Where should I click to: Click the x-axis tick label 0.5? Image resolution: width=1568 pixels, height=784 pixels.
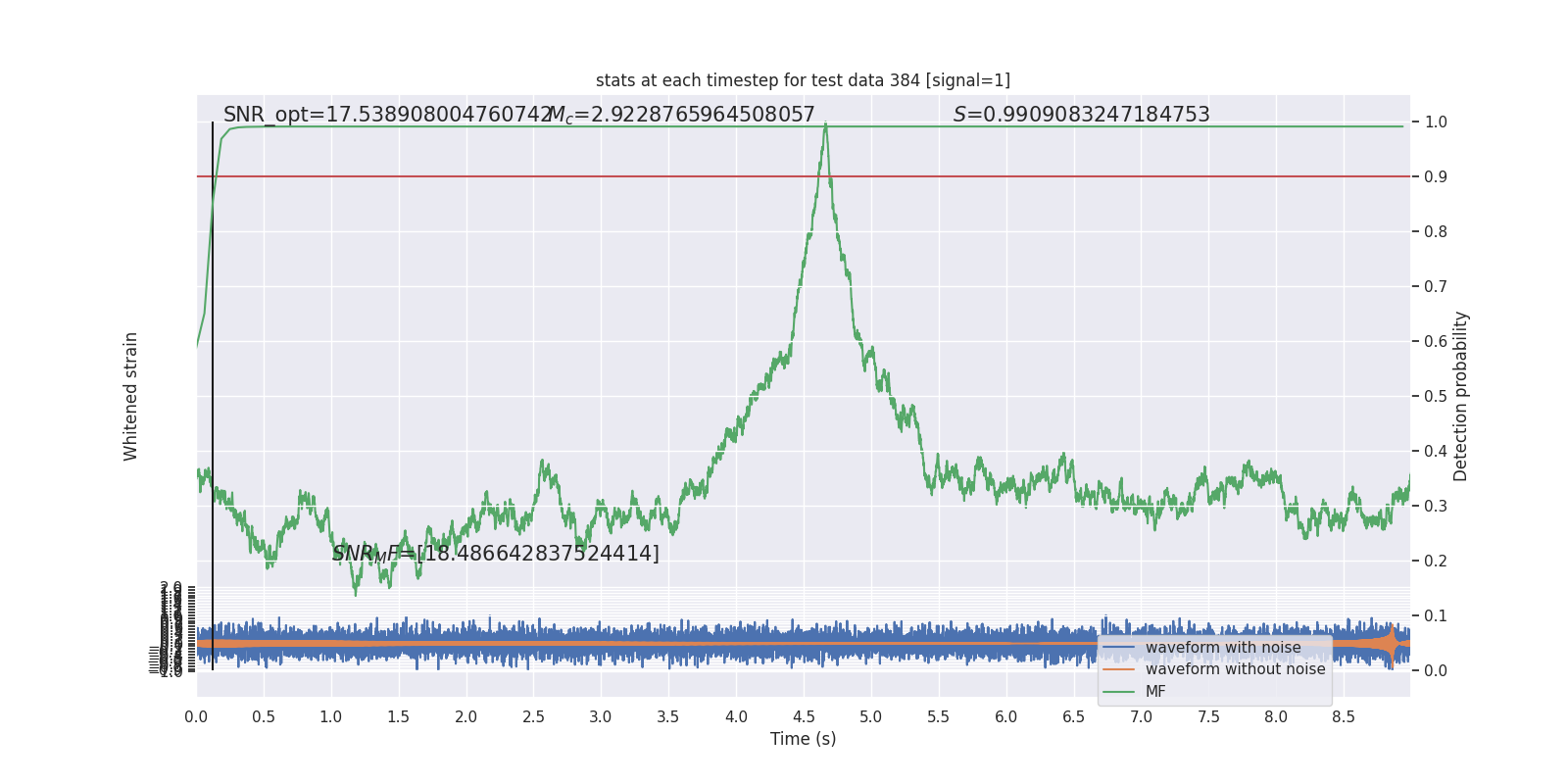(264, 717)
